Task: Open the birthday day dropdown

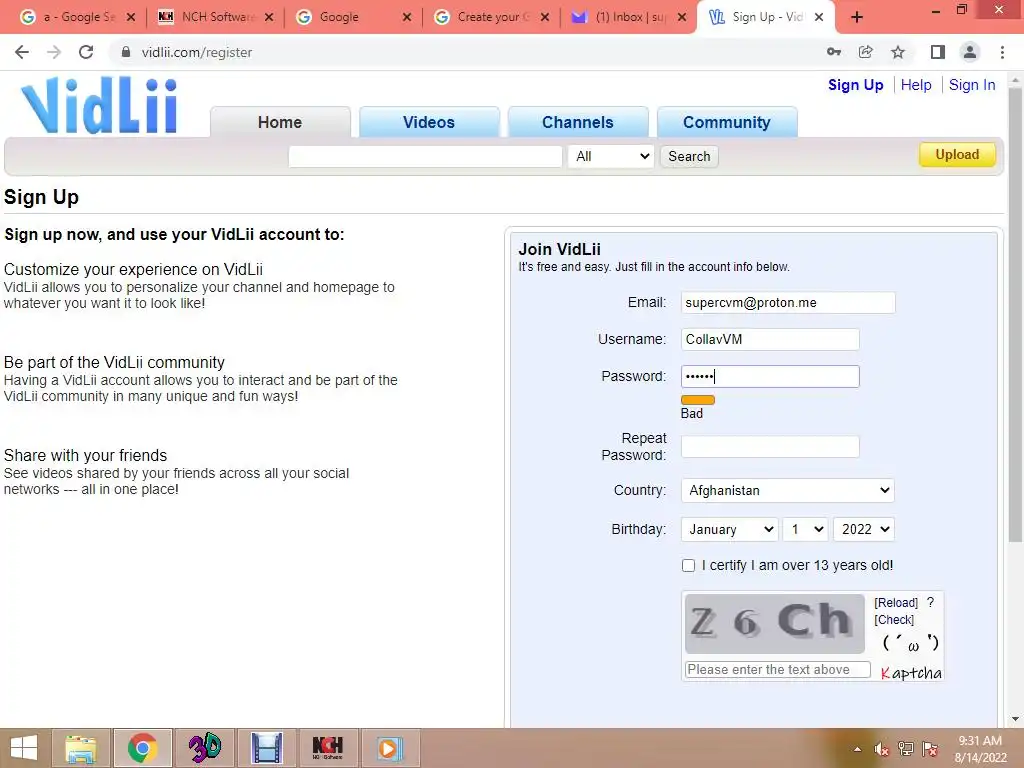Action: (805, 529)
